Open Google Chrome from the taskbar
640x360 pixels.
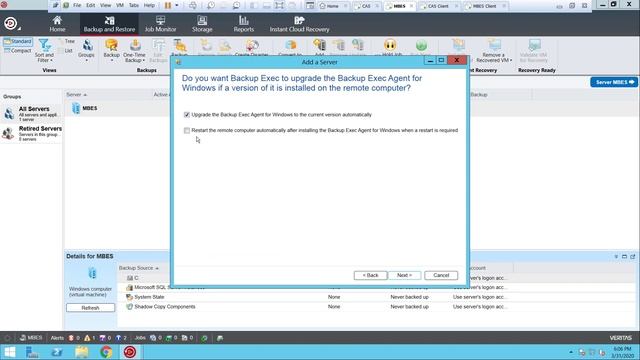106,352
